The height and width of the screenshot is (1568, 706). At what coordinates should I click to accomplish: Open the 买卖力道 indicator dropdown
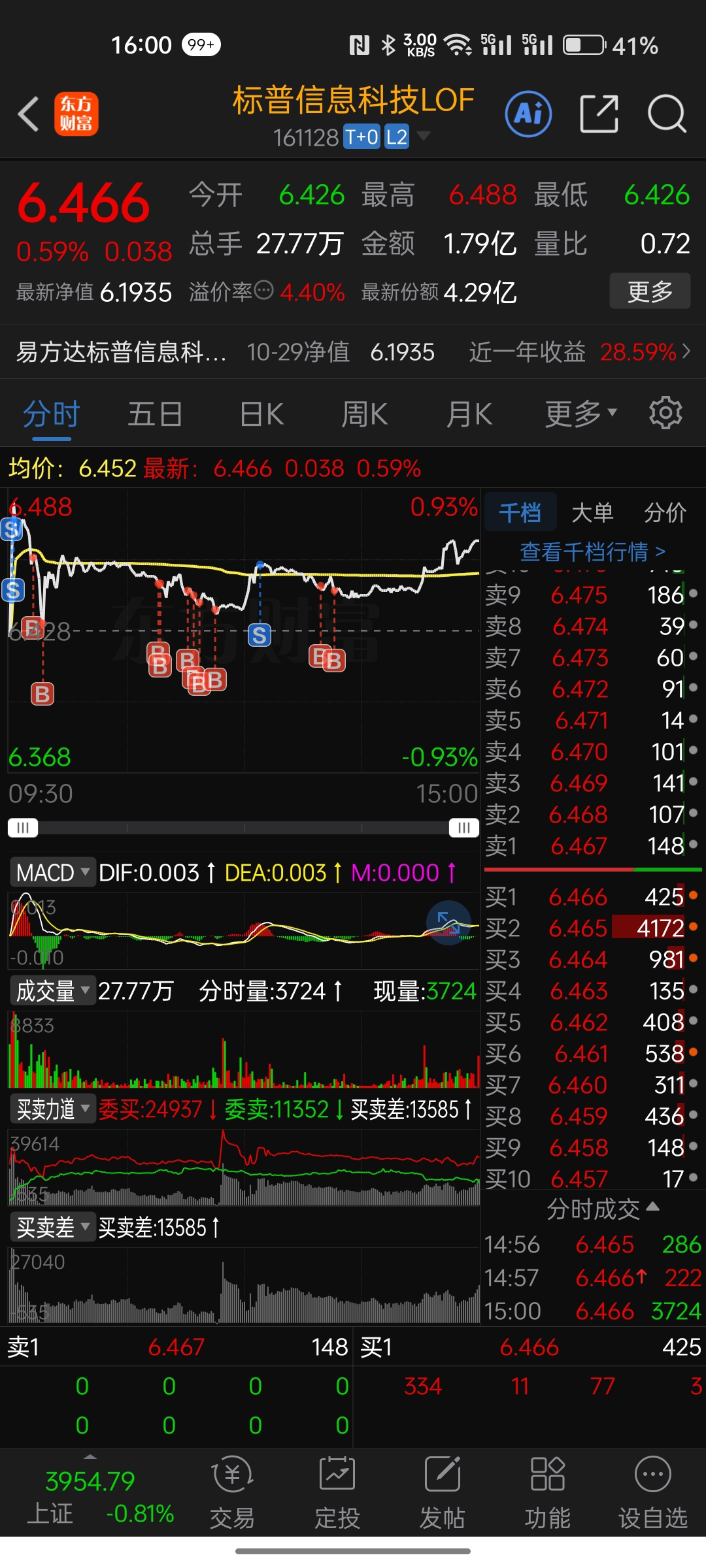tap(52, 1109)
